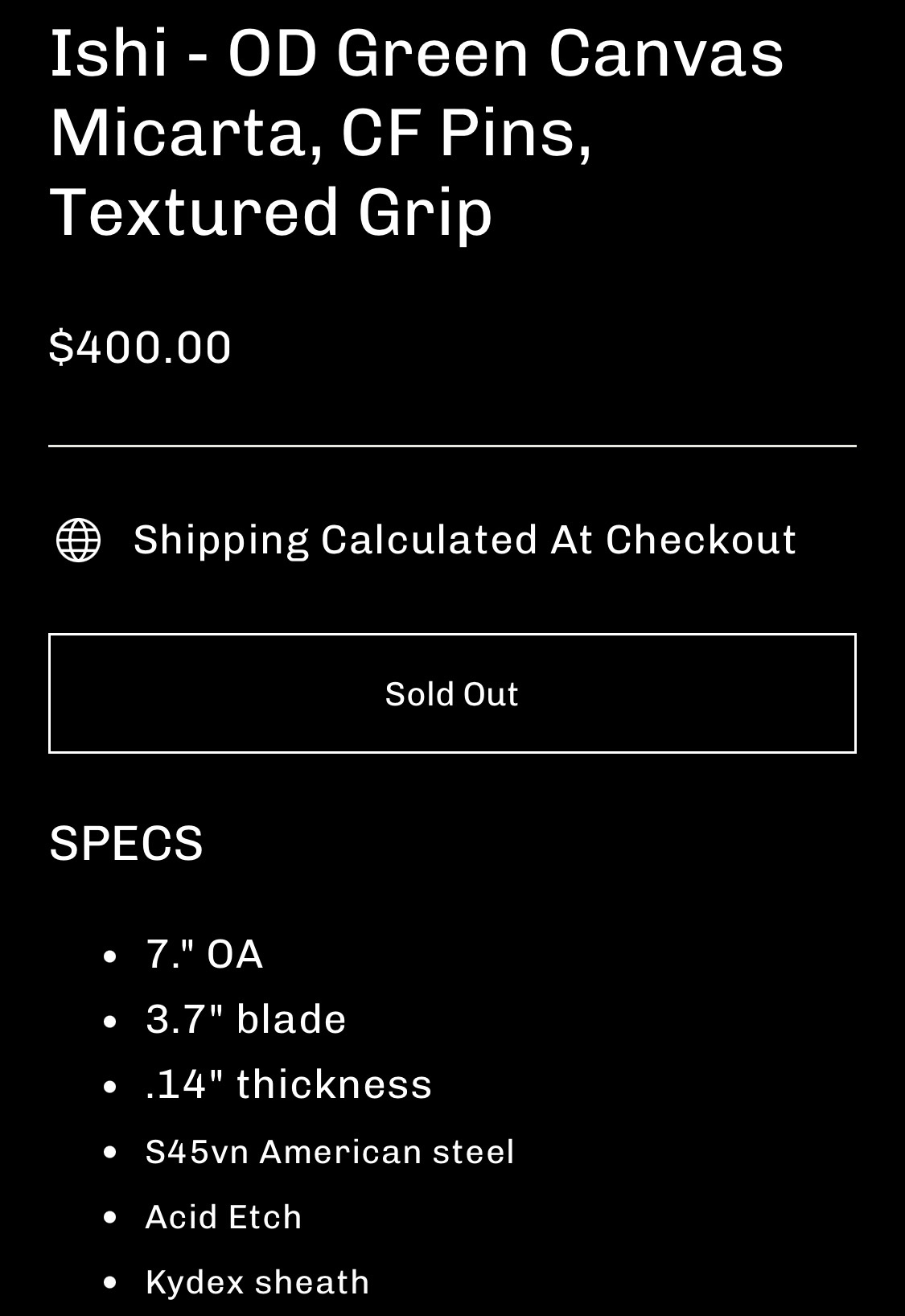Select the S45vn American steel spec

[x=329, y=1152]
